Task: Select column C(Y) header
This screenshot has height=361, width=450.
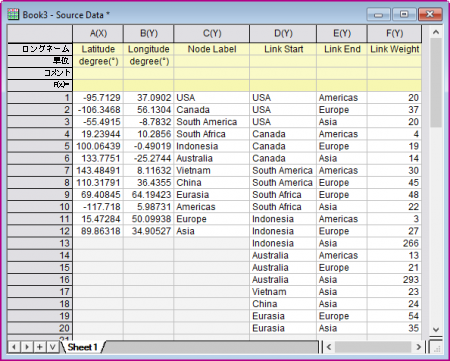Action: tap(212, 33)
